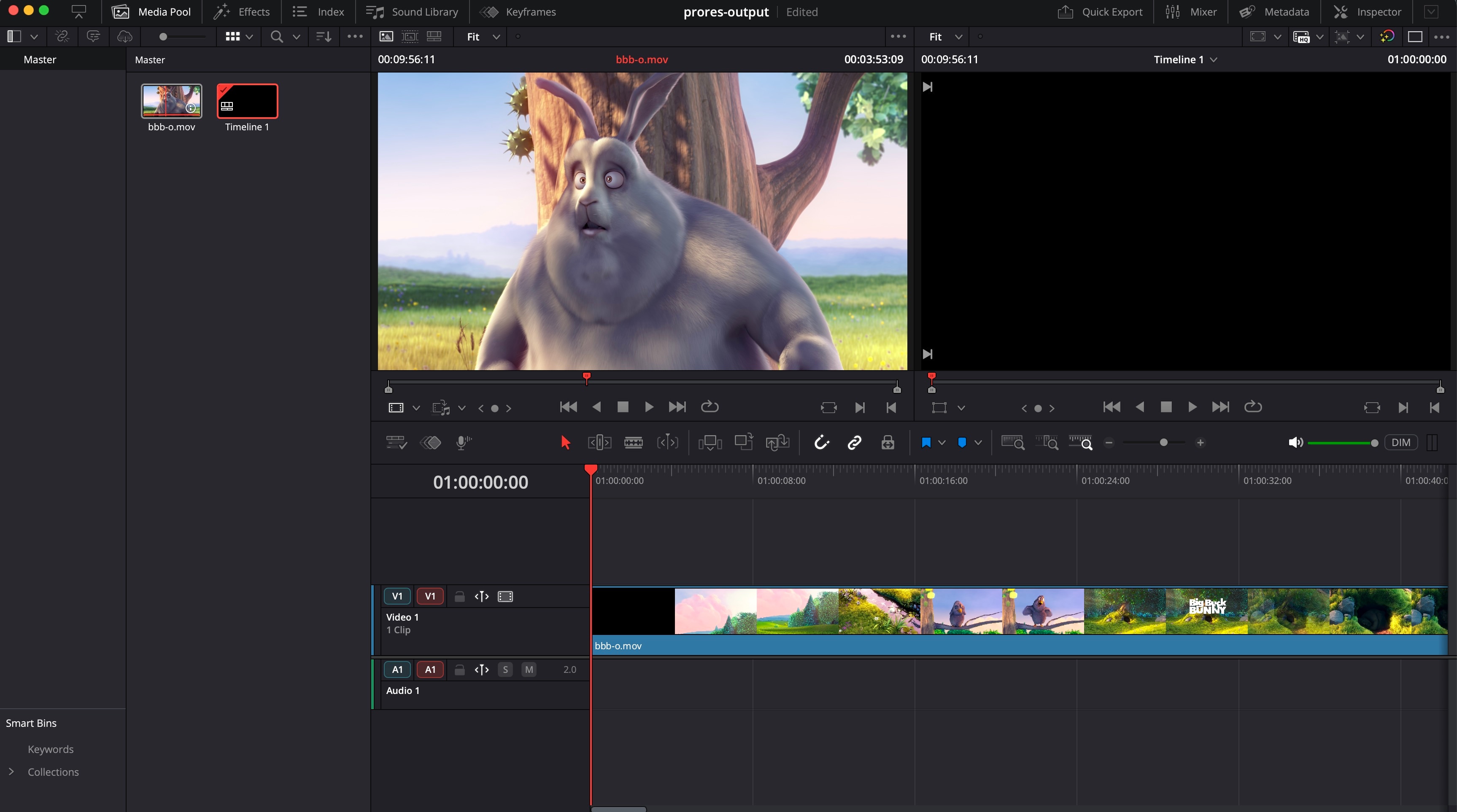Jump to first frame in source viewer
The width and height of the screenshot is (1457, 812).
coord(568,407)
